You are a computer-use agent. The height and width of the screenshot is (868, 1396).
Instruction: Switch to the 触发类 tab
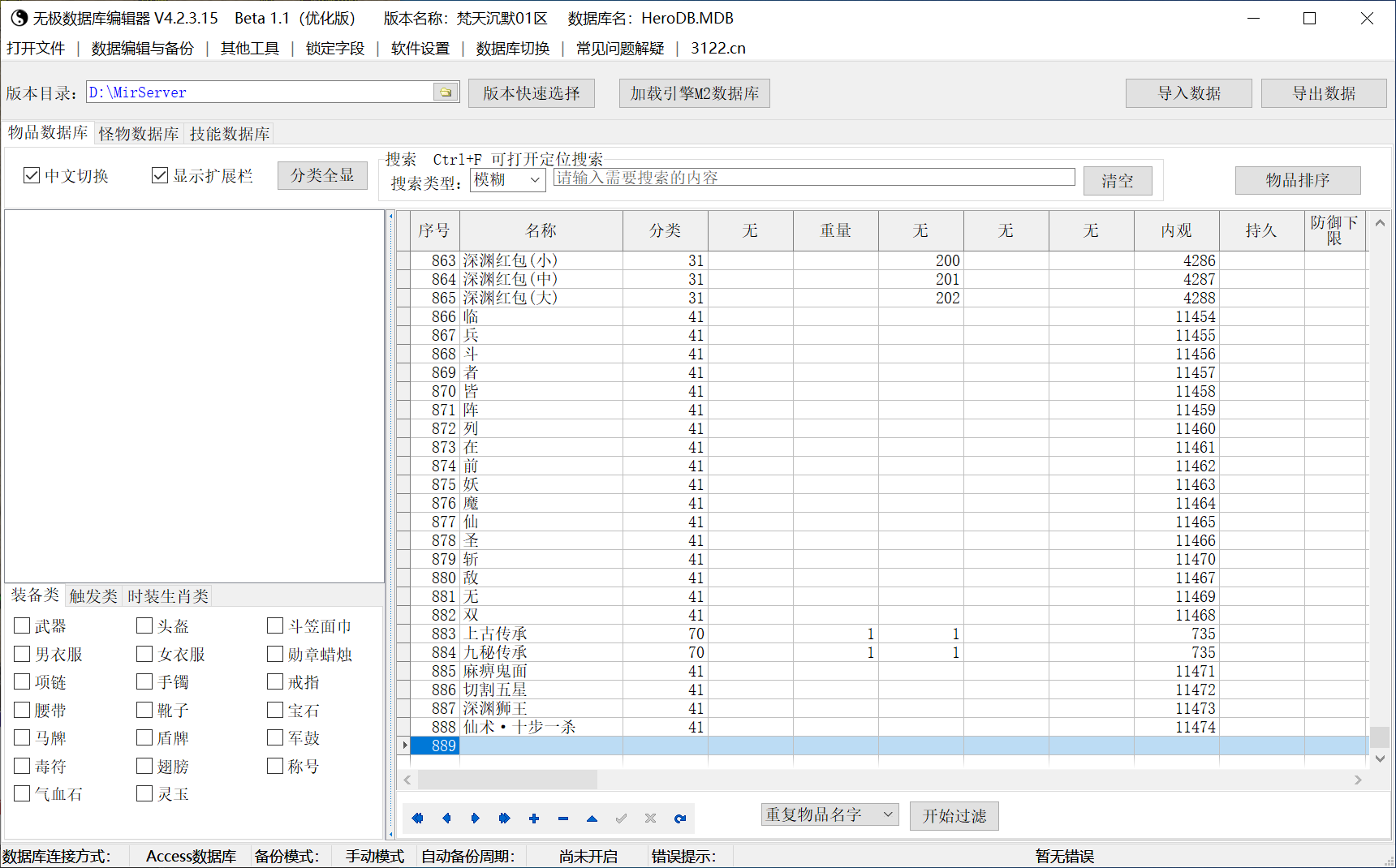coord(93,596)
